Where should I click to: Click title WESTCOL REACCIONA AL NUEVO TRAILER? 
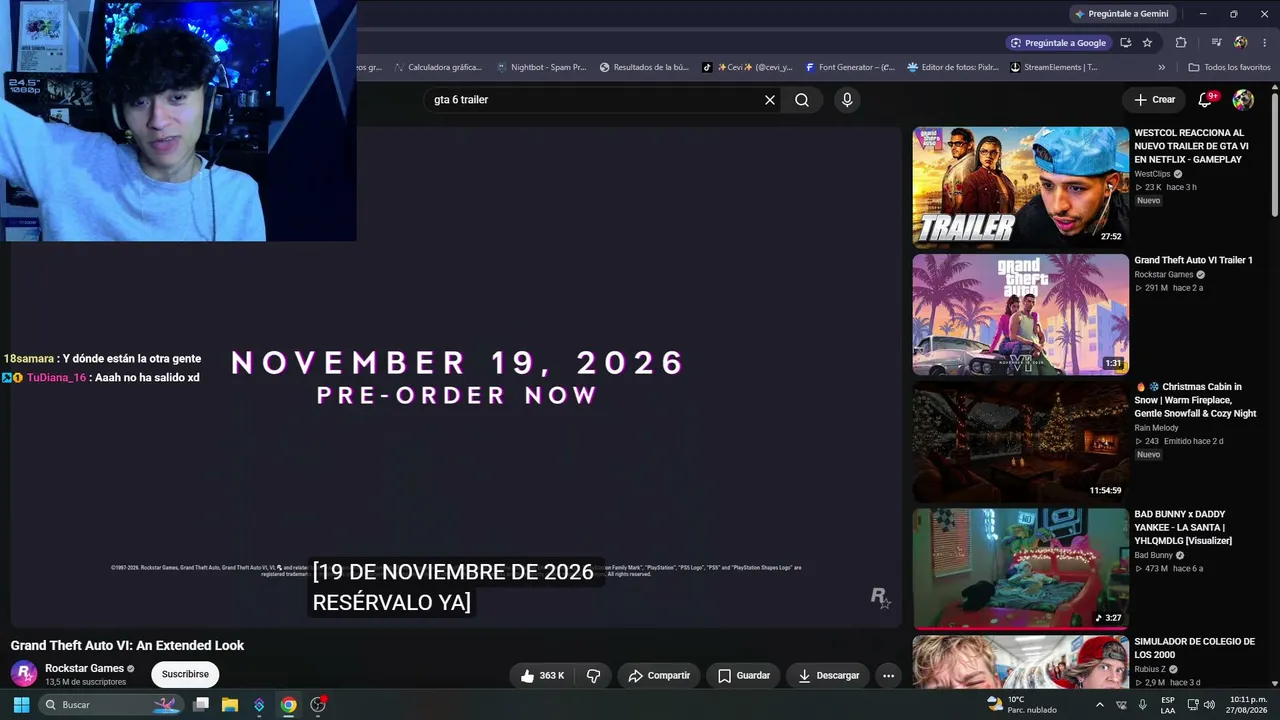coord(1191,146)
